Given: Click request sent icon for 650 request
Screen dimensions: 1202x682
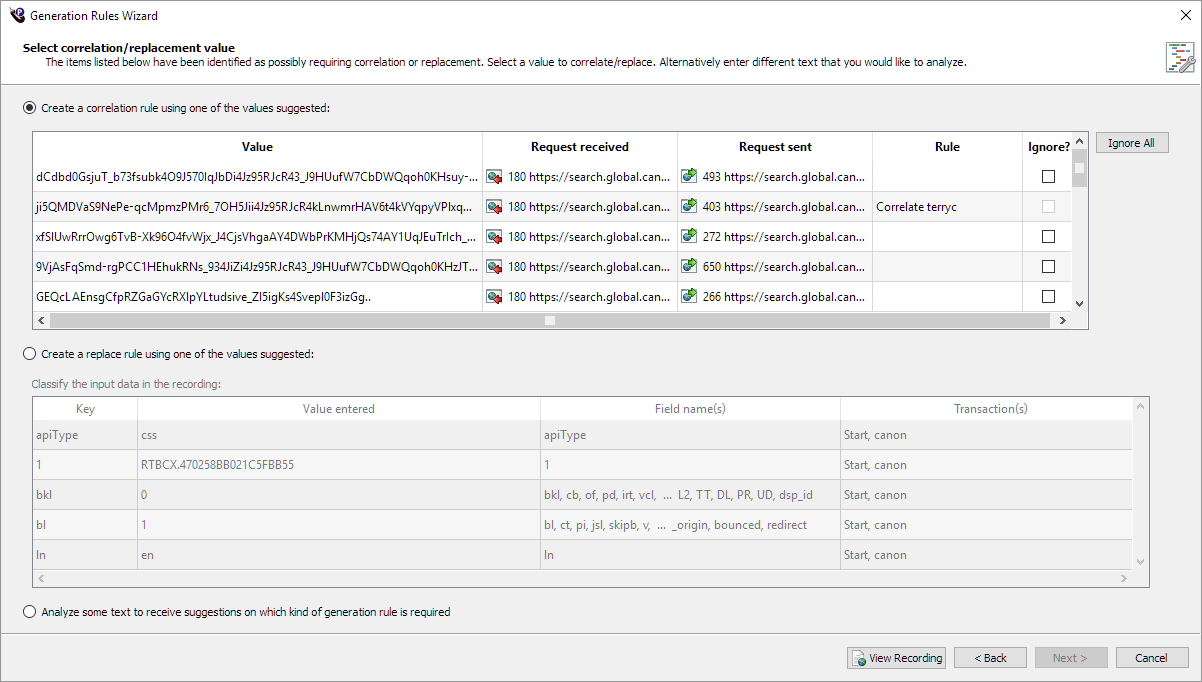Looking at the screenshot, I should [x=690, y=267].
